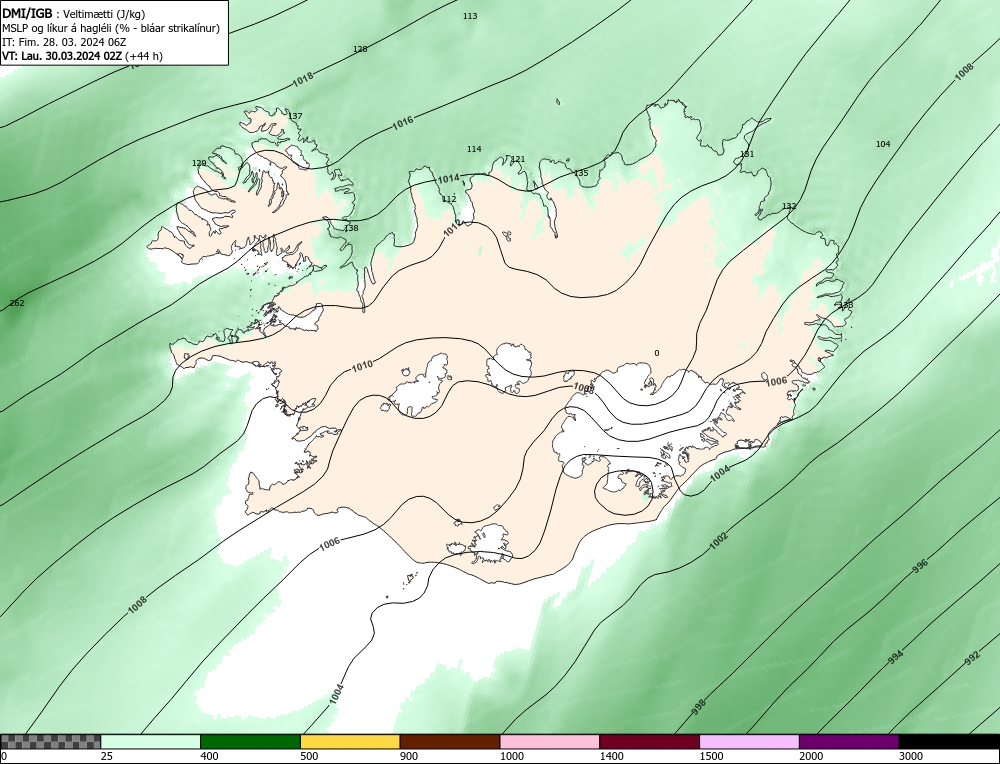
Task: Pick the dark green 400–500 legend swatch
Action: pos(250,742)
